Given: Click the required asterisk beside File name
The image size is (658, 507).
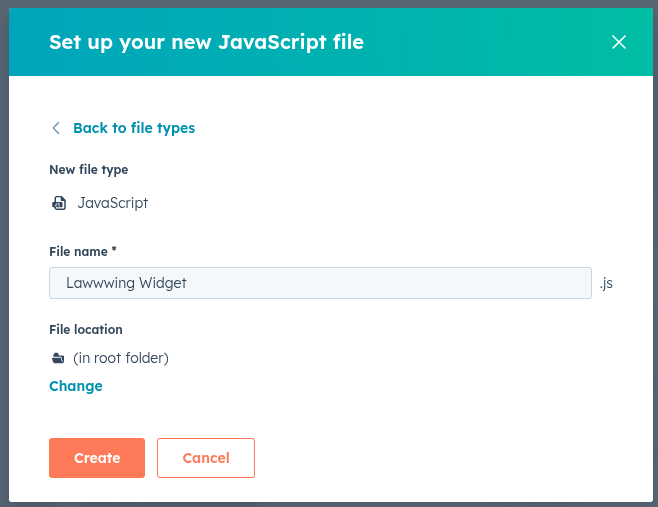Looking at the screenshot, I should tap(114, 251).
